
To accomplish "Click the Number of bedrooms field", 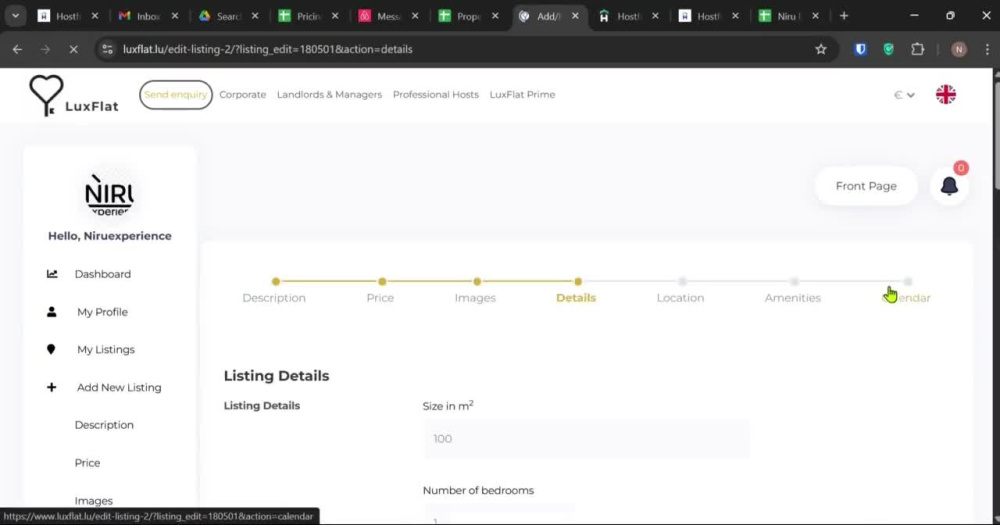I will (499, 514).
